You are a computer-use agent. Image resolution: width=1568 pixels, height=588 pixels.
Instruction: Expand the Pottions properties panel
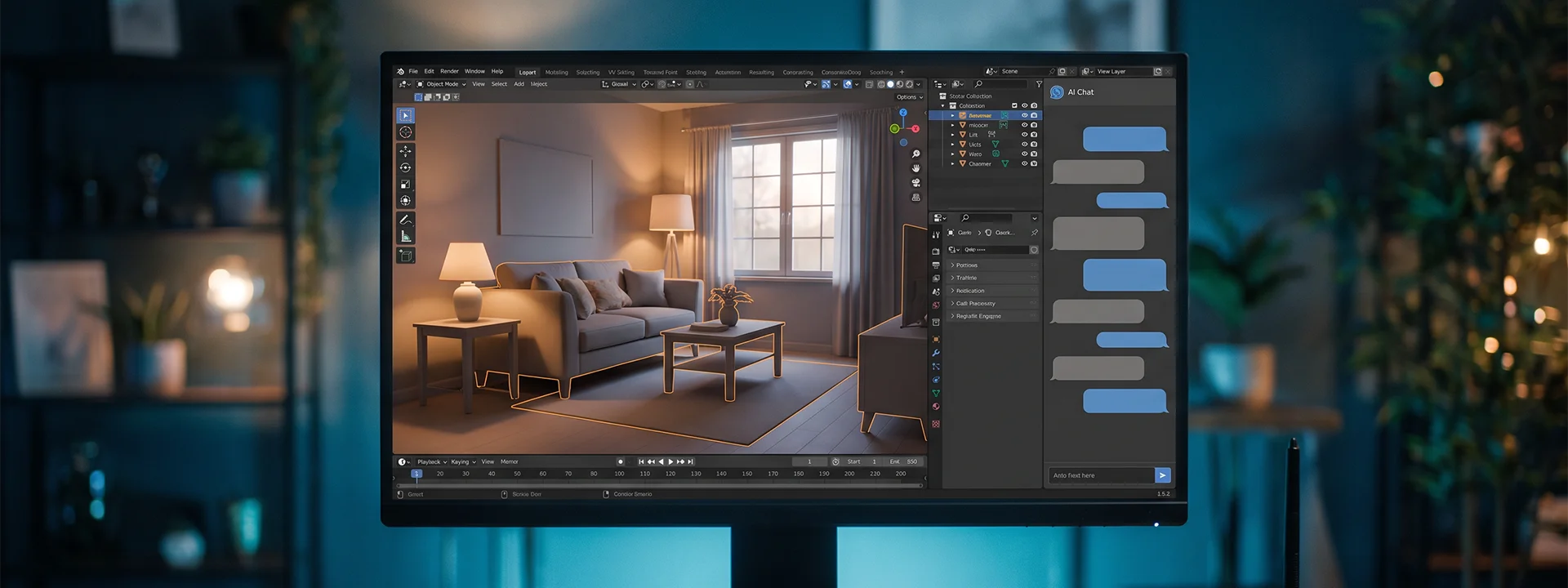click(993, 265)
